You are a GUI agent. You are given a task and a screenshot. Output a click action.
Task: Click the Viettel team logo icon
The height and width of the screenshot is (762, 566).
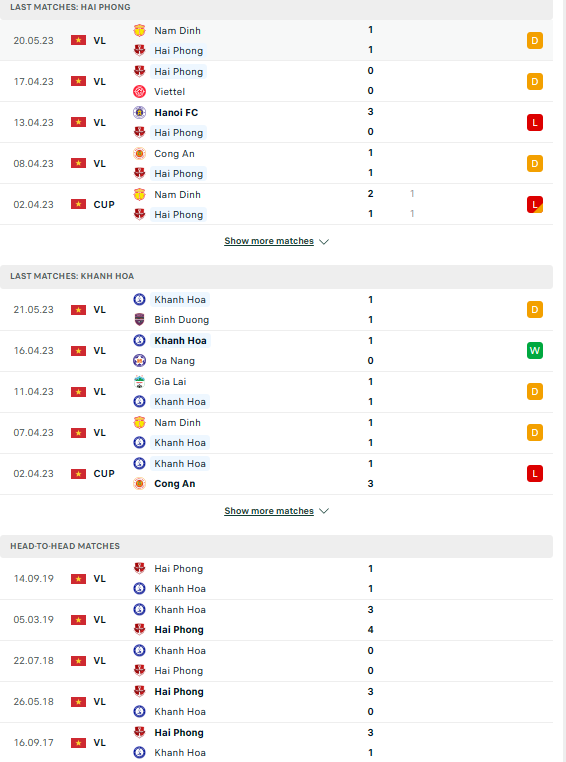(x=139, y=91)
